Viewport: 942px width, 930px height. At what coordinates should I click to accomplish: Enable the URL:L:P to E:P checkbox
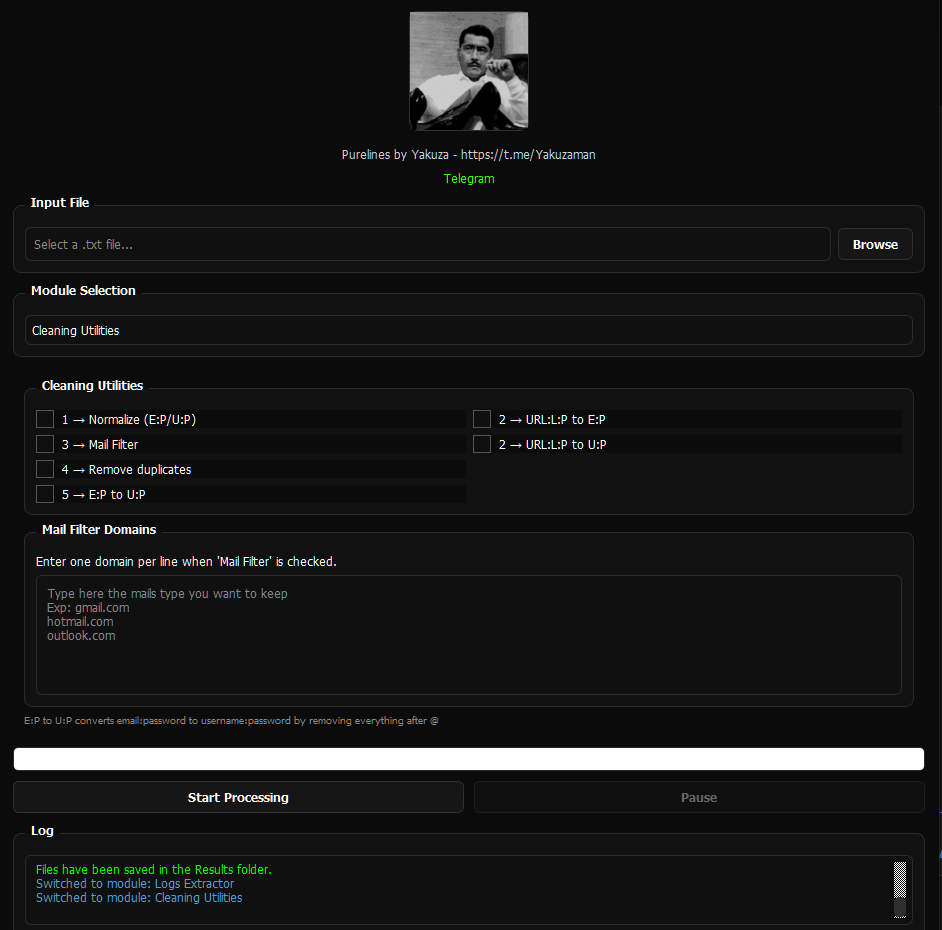tap(482, 419)
